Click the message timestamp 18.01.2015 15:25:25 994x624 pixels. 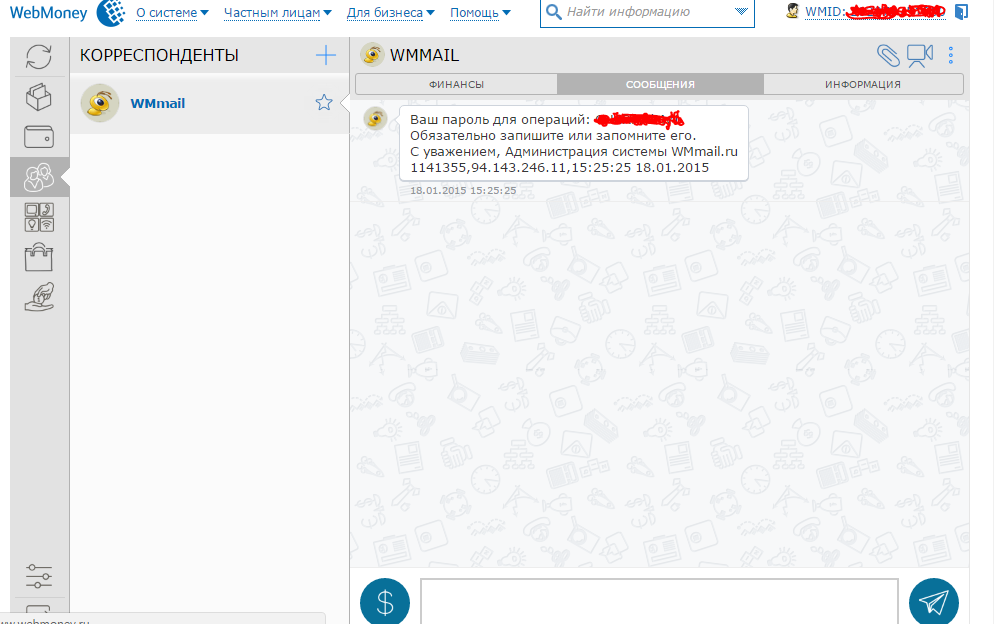tap(463, 190)
